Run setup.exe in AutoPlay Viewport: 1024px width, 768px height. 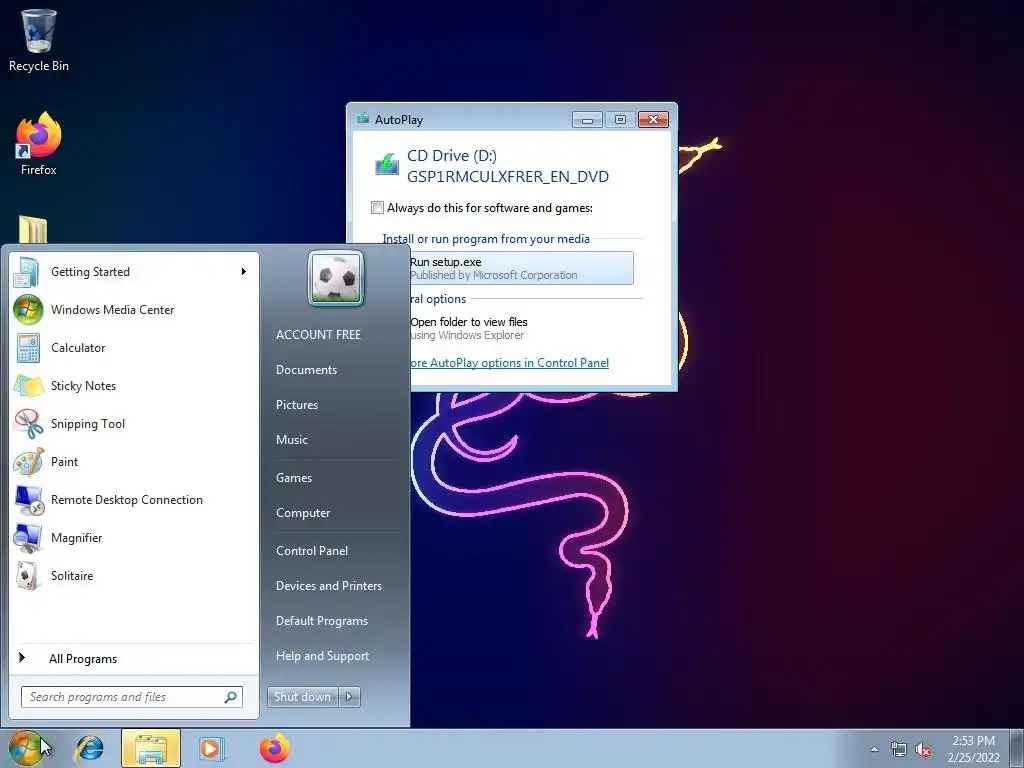(x=521, y=268)
